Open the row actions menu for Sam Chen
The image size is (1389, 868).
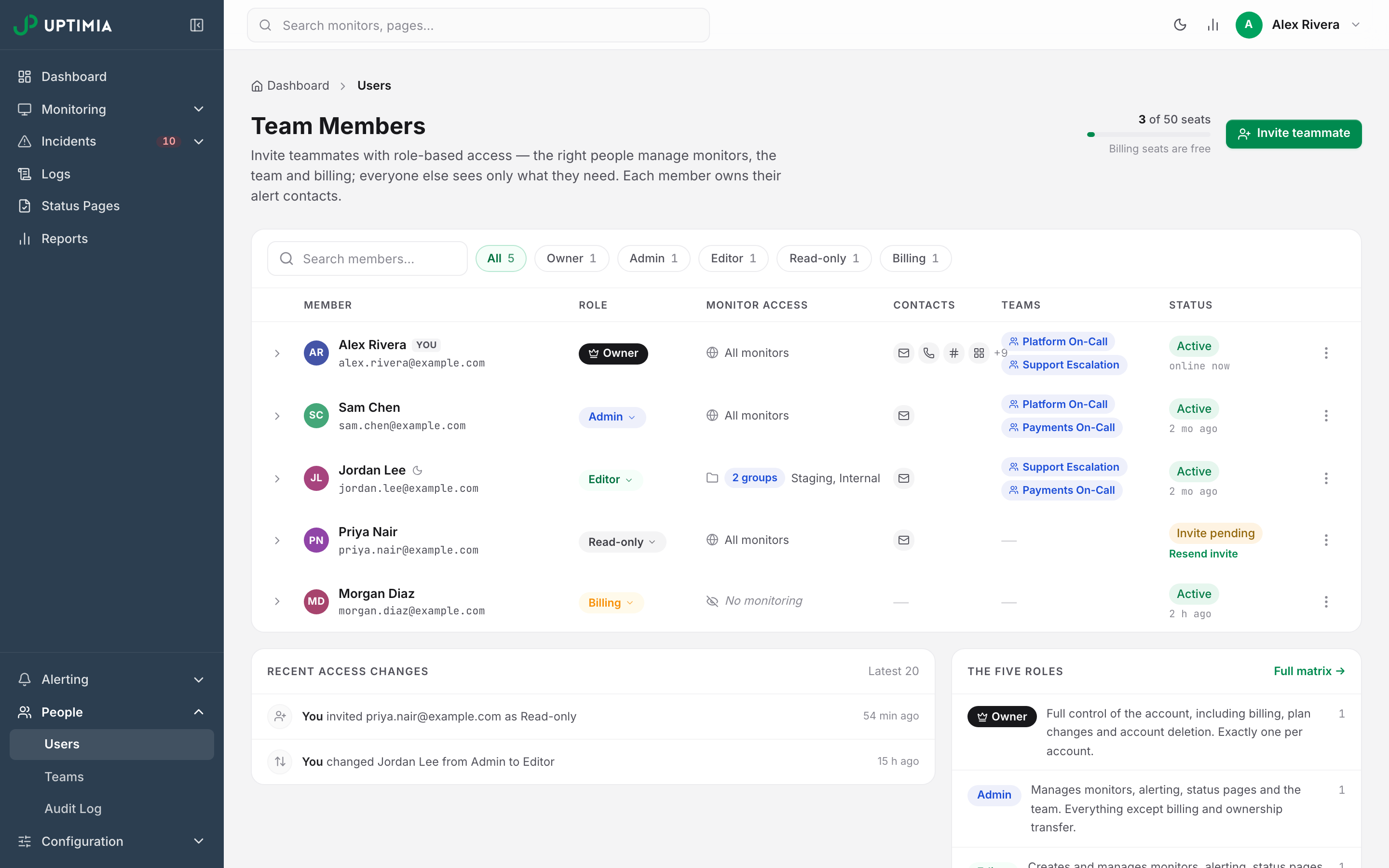click(1326, 416)
